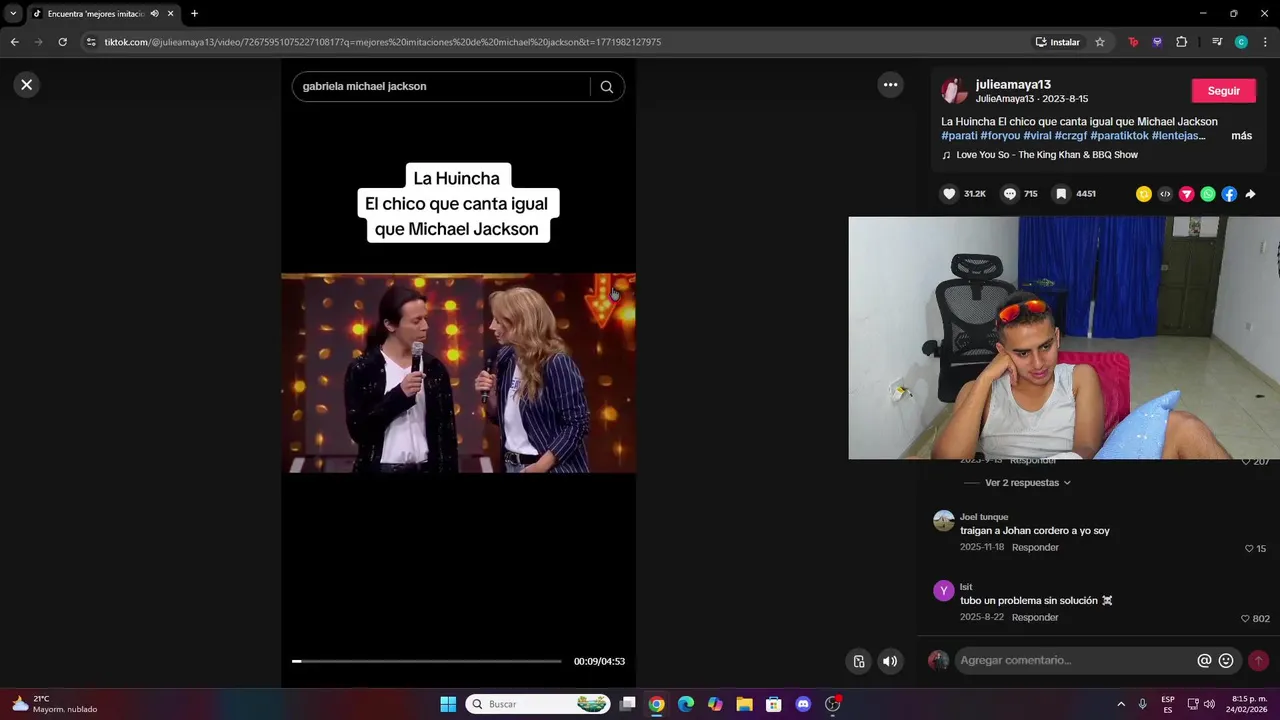Open media controls icon in Chrome toolbar

click(1217, 42)
